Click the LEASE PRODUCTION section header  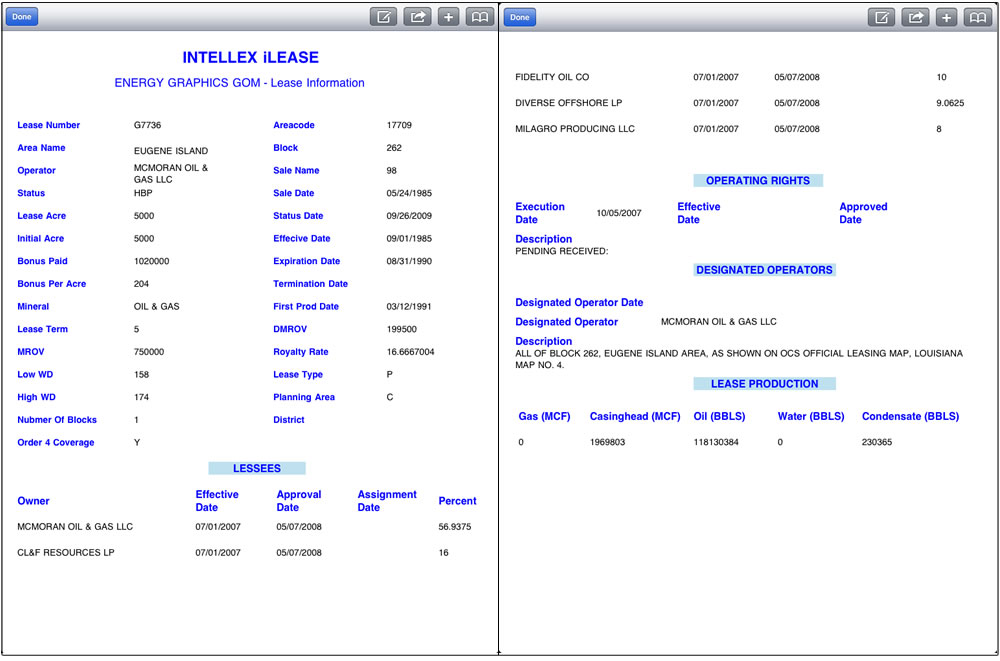click(x=765, y=384)
